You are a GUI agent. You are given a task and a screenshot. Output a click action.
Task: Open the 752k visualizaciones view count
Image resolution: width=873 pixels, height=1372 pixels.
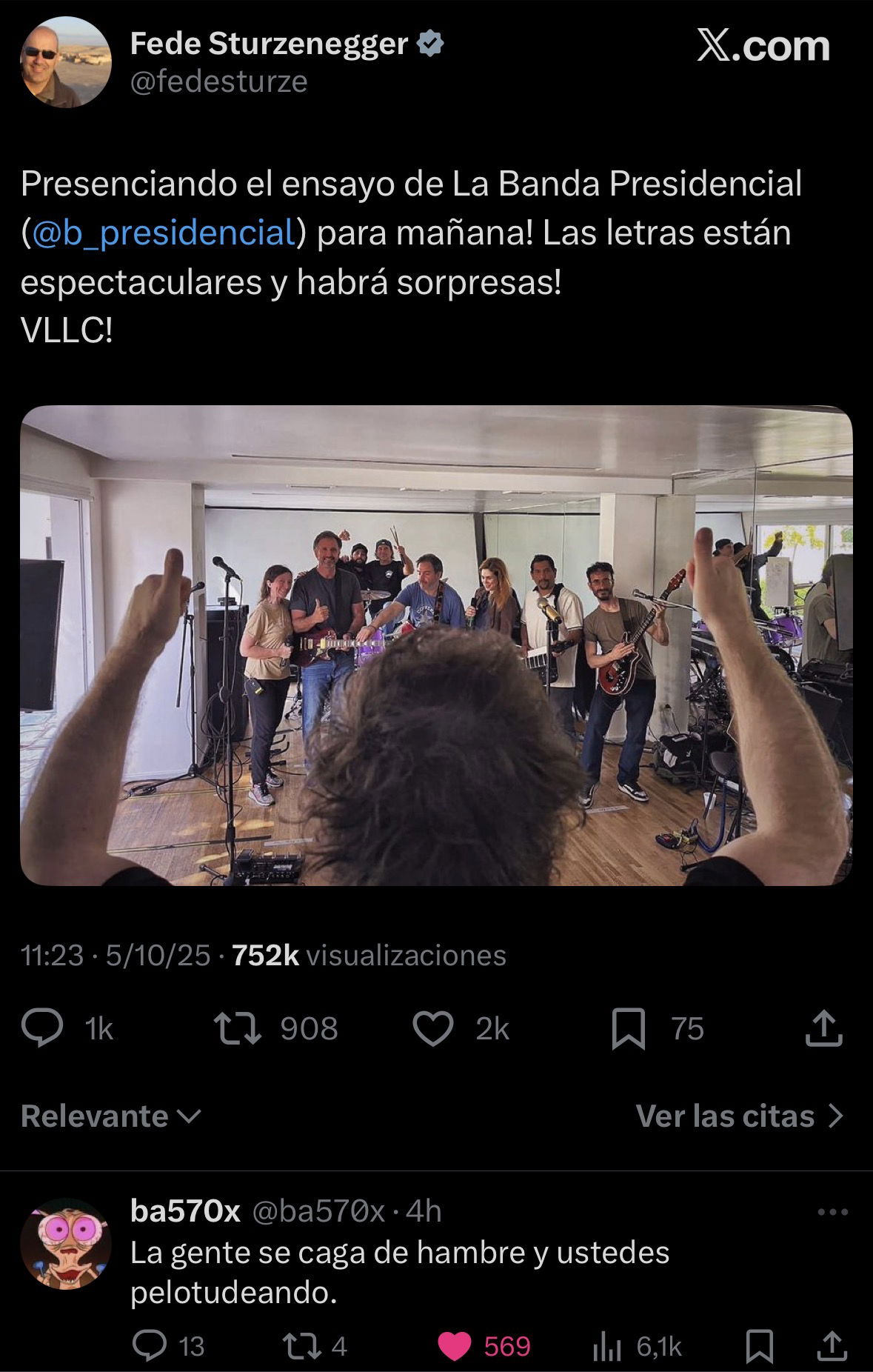(x=369, y=956)
